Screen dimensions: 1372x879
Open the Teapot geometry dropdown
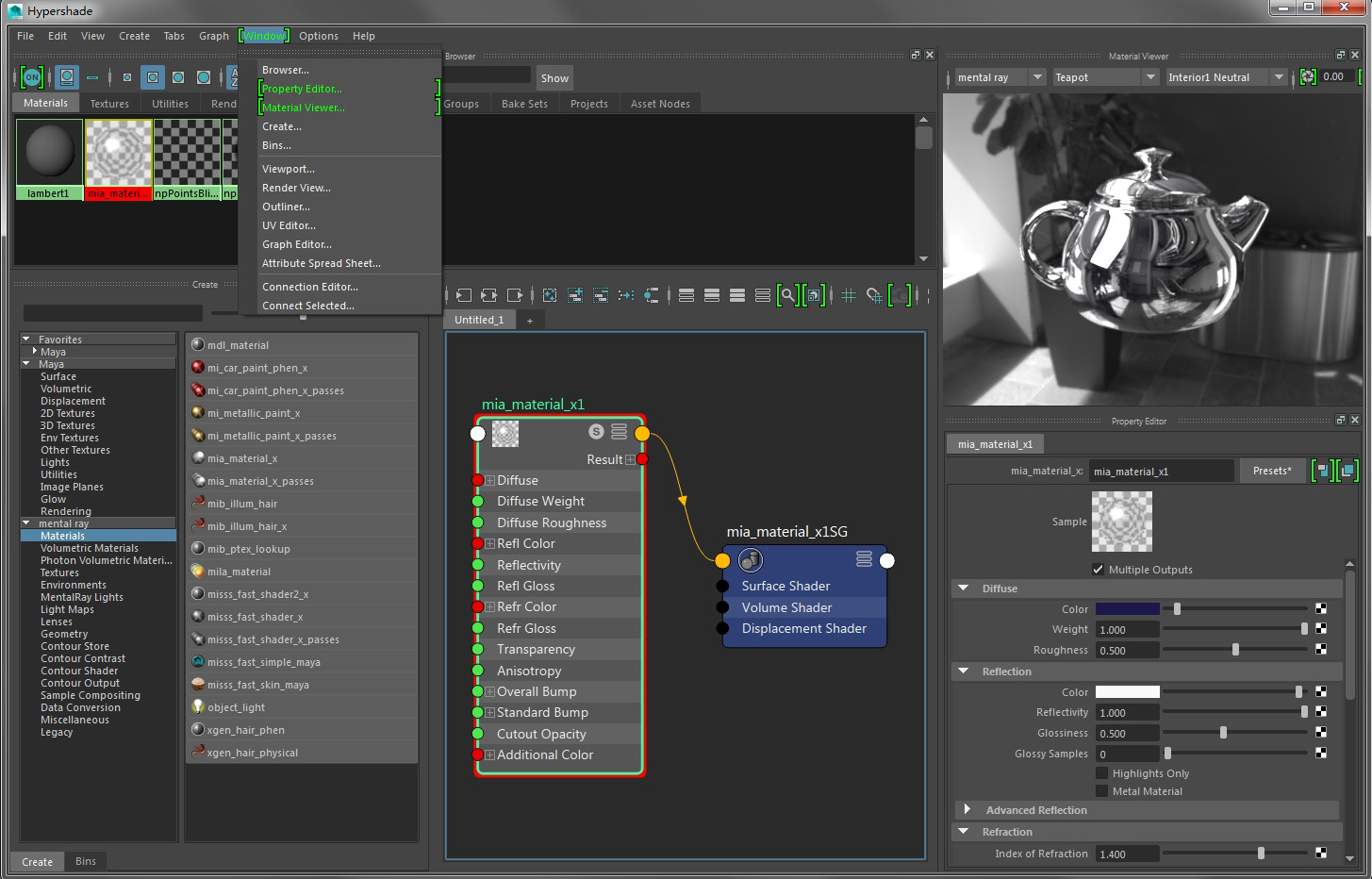pos(1104,77)
